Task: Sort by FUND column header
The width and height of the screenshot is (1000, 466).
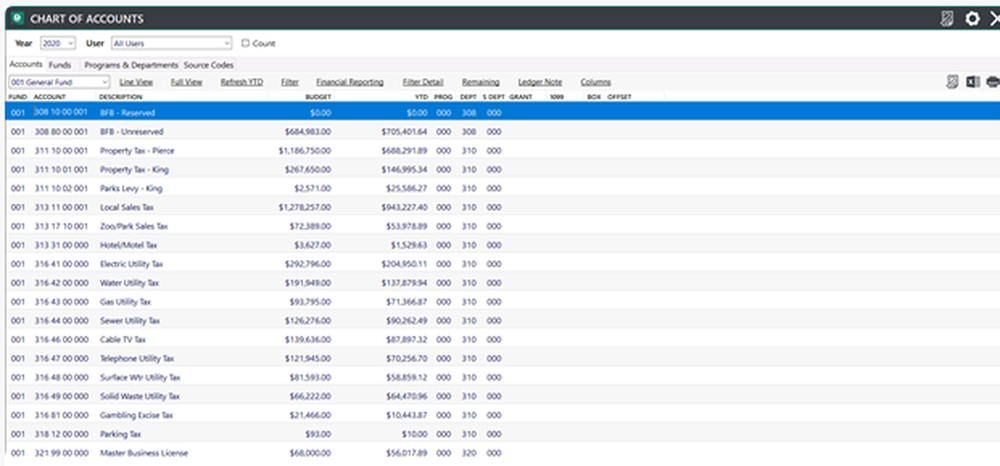Action: (x=18, y=97)
